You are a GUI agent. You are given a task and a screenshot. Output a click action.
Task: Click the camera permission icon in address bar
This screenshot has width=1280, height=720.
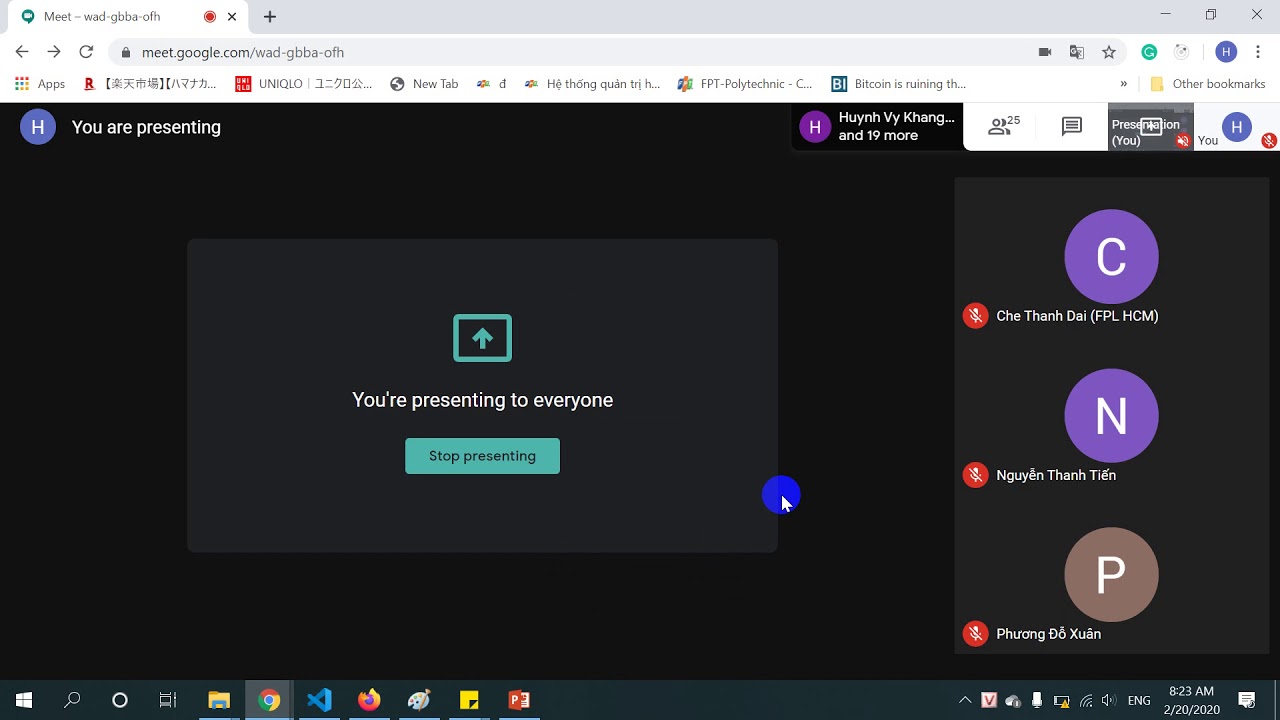1045,52
